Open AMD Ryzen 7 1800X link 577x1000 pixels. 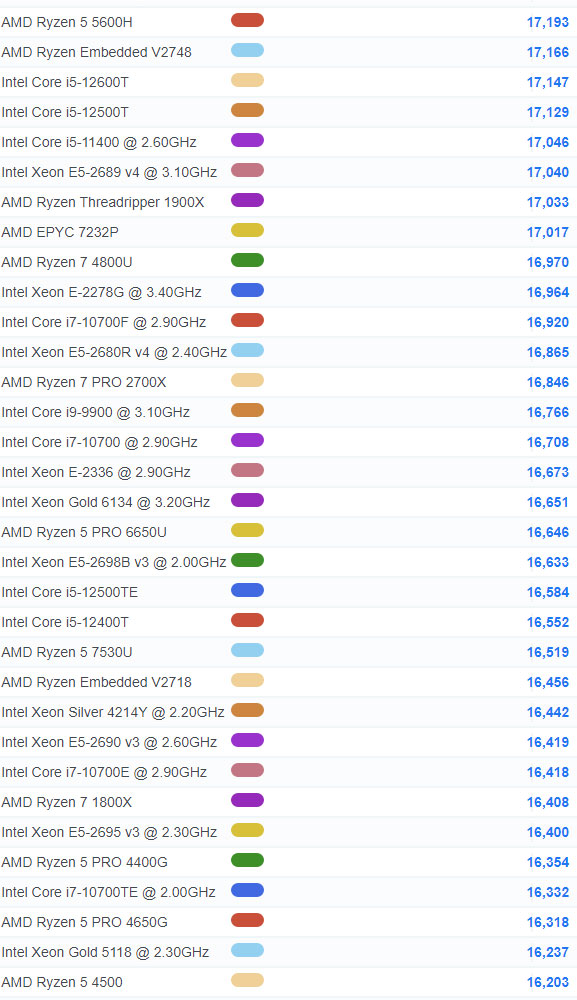66,802
